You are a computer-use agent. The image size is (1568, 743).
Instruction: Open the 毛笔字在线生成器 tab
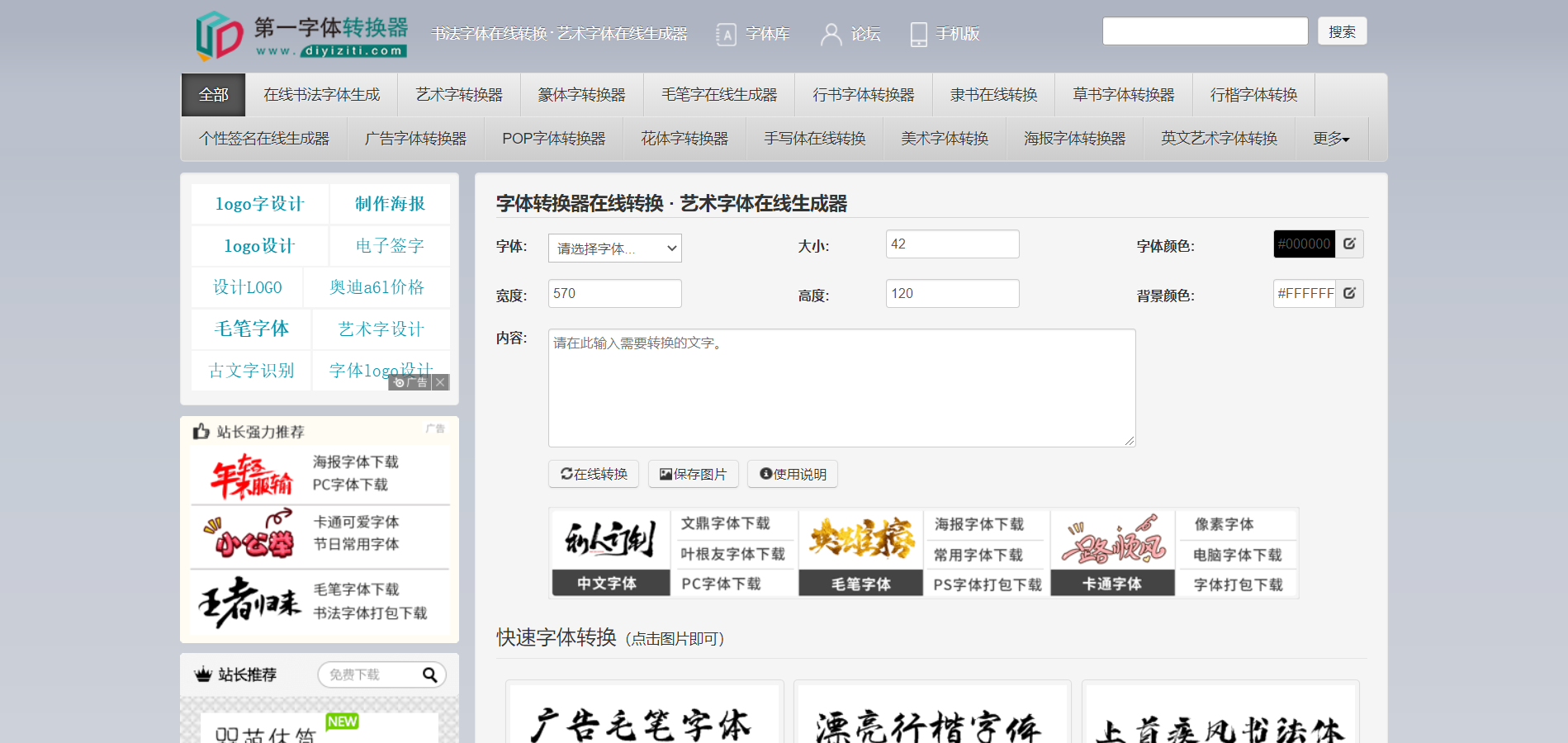[x=718, y=95]
